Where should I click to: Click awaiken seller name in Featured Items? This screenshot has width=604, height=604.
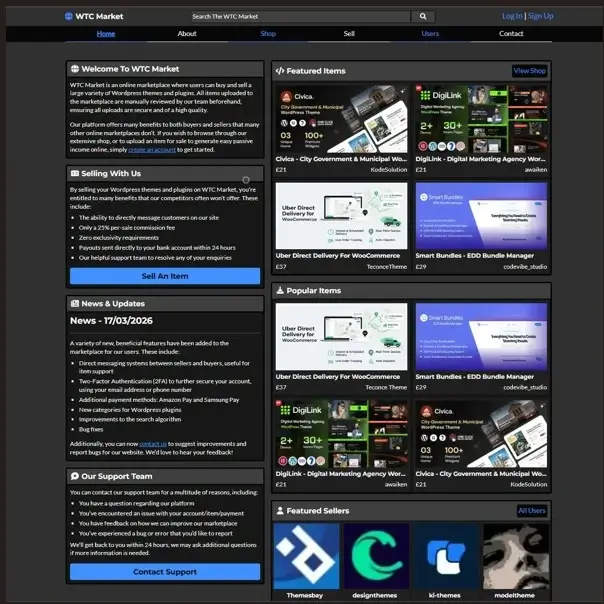point(536,170)
